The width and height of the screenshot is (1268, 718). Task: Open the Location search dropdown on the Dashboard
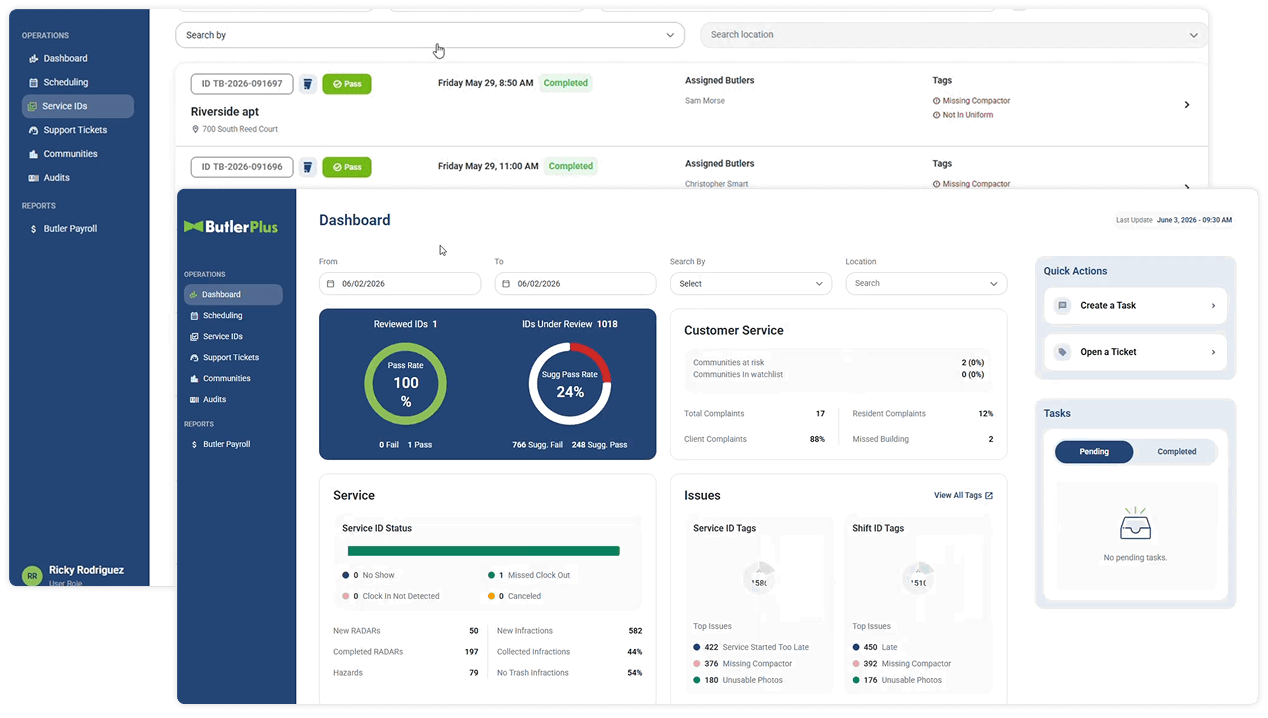click(926, 284)
